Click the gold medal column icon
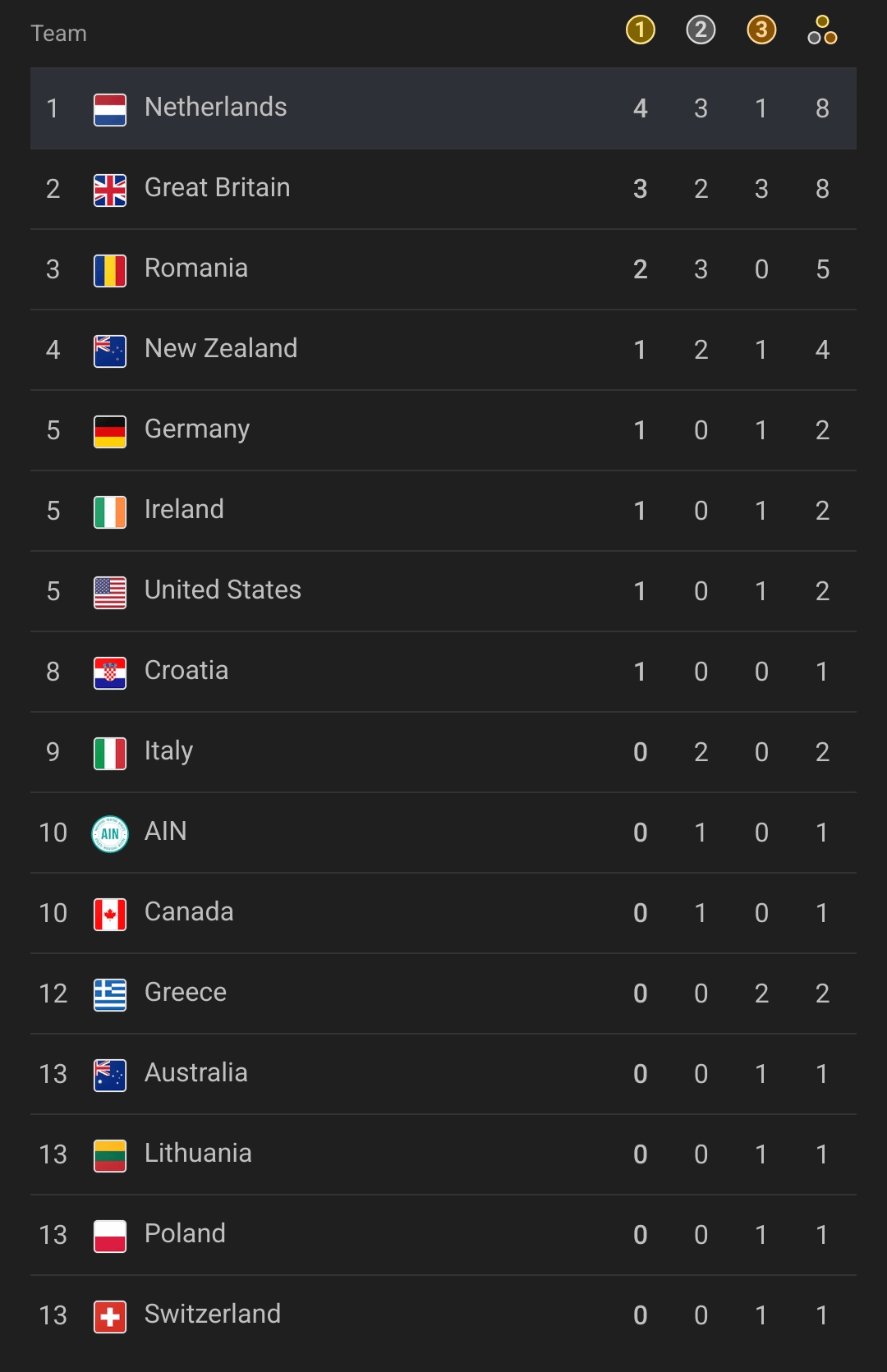This screenshot has width=887, height=1372. pyautogui.click(x=640, y=30)
